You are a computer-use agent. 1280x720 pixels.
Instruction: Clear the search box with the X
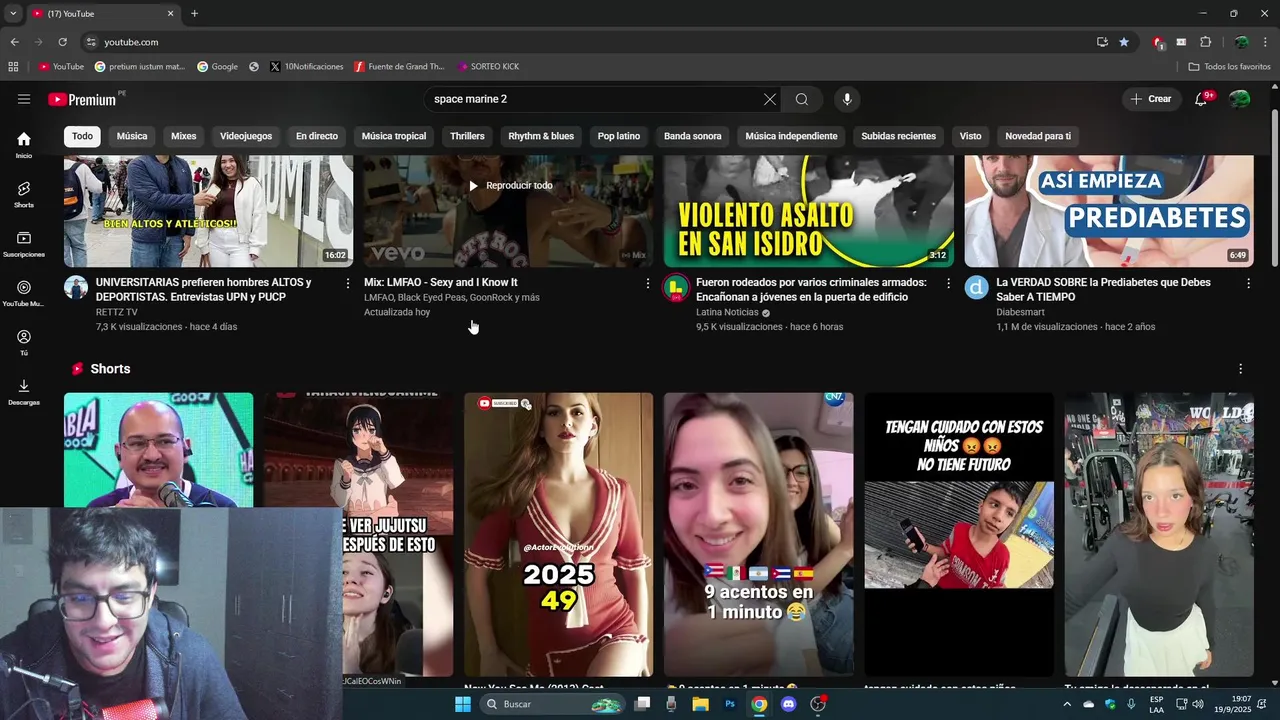pos(769,99)
